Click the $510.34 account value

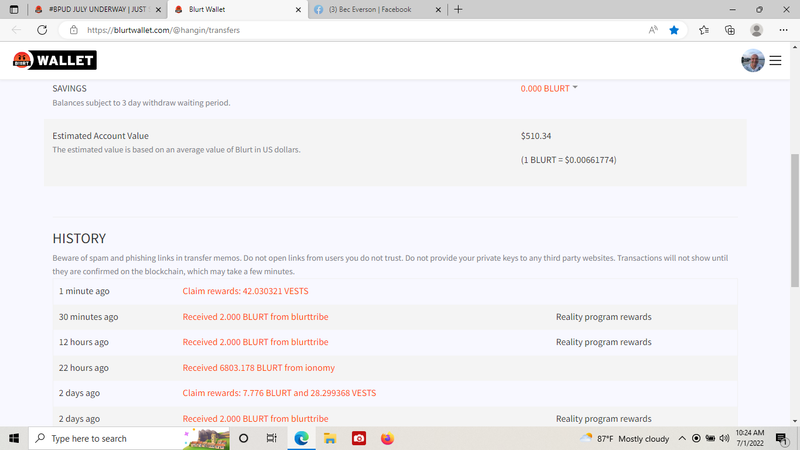coord(536,136)
